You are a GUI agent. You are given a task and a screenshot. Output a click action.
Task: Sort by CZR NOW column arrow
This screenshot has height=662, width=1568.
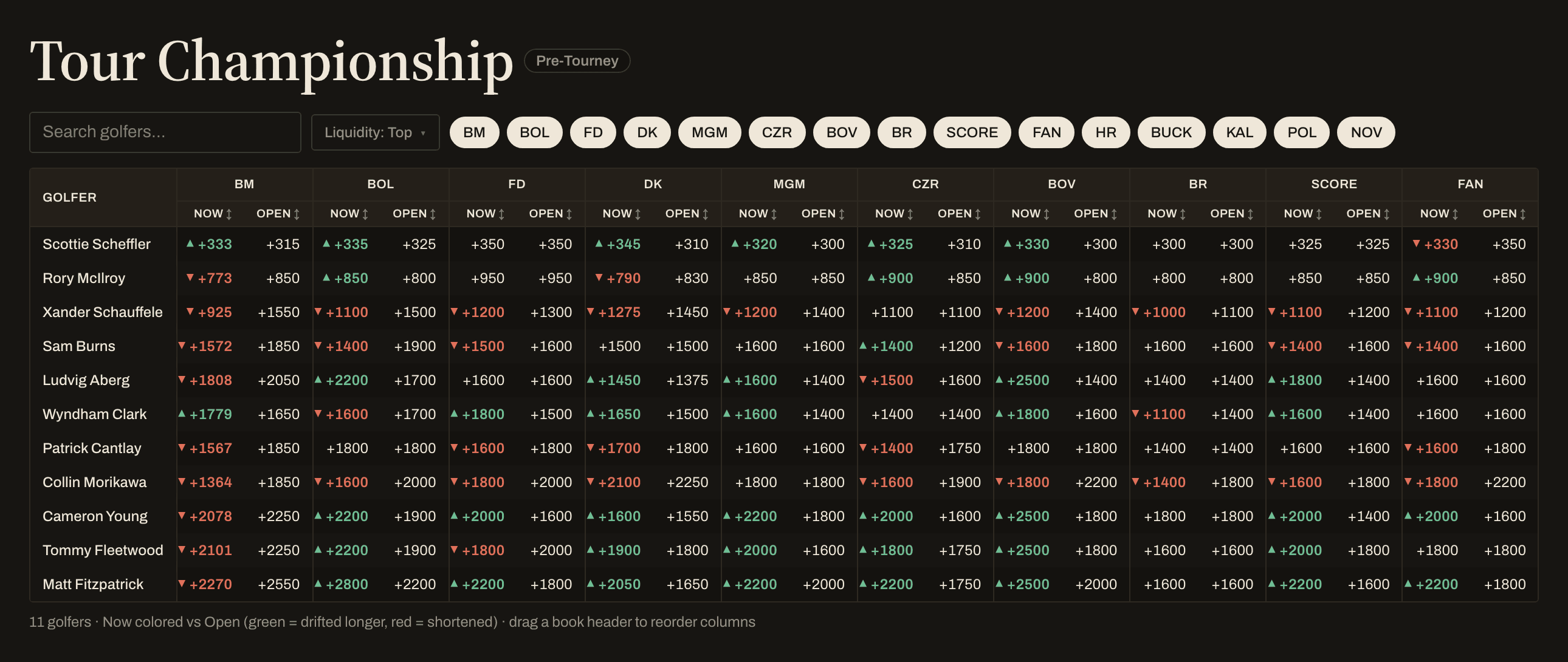910,214
